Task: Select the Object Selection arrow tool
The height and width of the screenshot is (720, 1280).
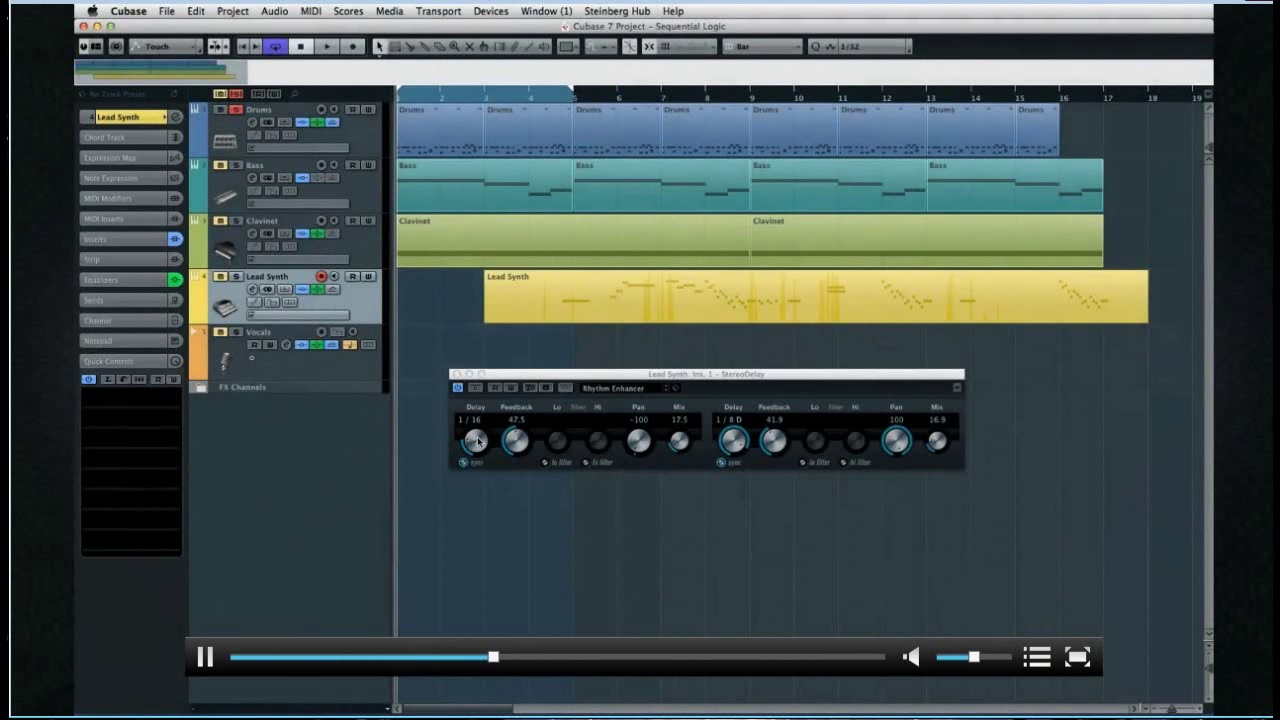Action: (x=380, y=46)
